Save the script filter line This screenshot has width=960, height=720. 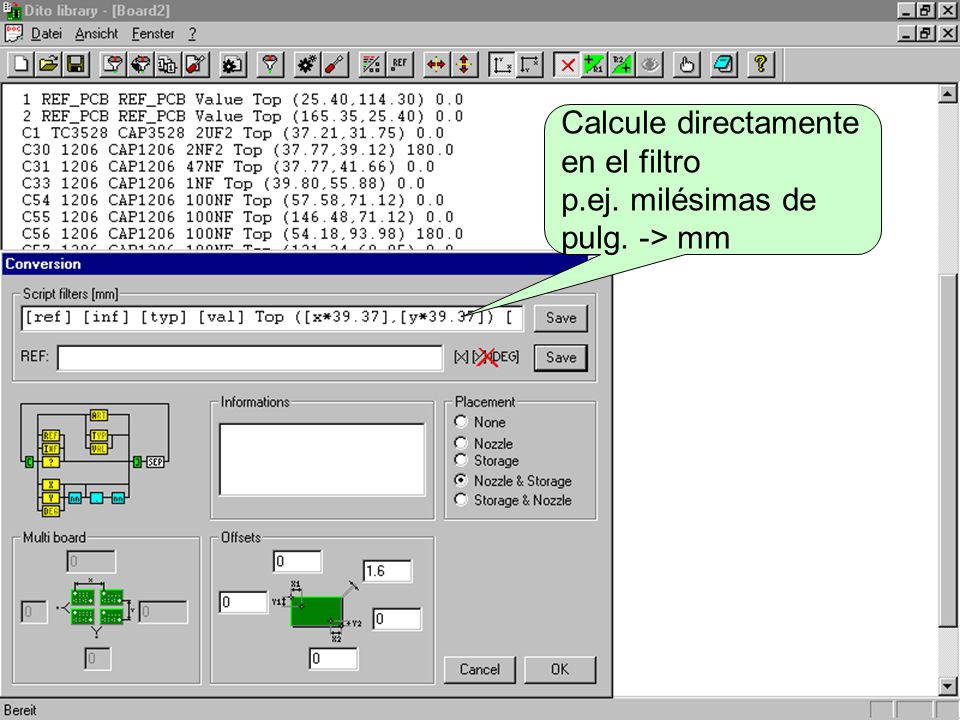tap(561, 318)
